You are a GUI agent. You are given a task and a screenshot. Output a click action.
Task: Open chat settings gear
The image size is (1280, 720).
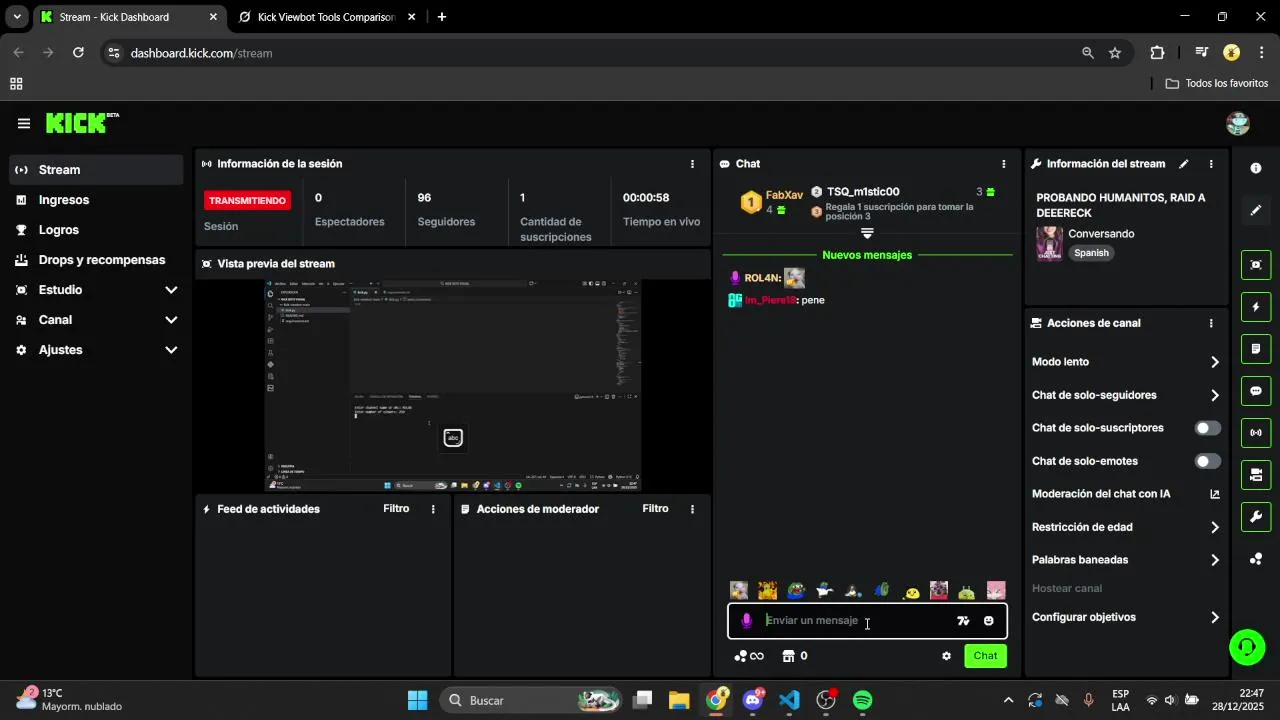click(946, 656)
